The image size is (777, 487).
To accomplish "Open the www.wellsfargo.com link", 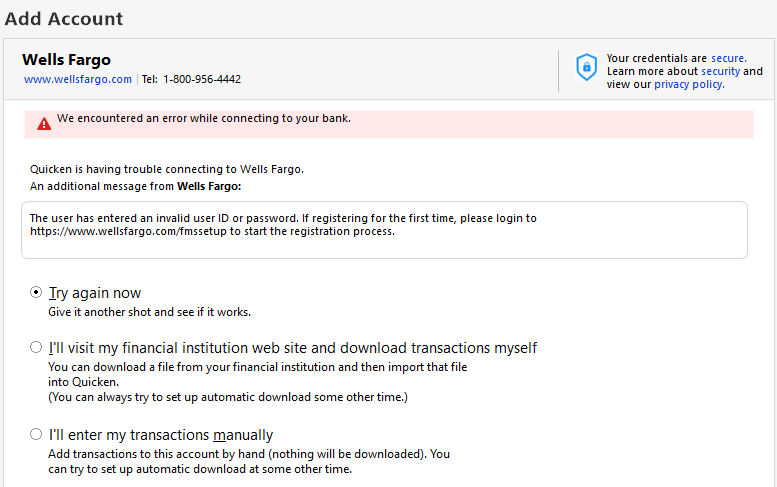I will 78,79.
